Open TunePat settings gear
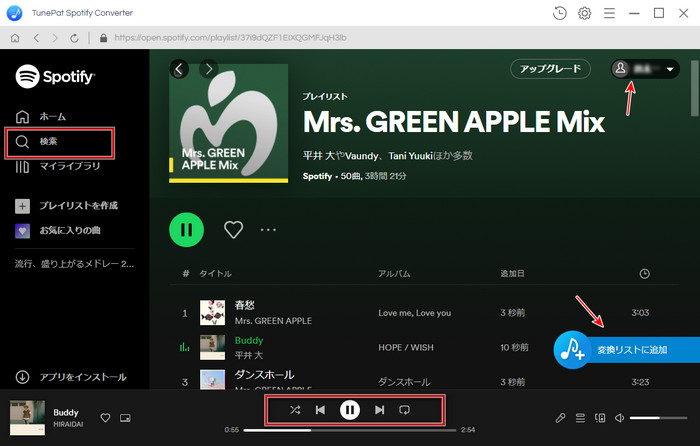 point(584,13)
